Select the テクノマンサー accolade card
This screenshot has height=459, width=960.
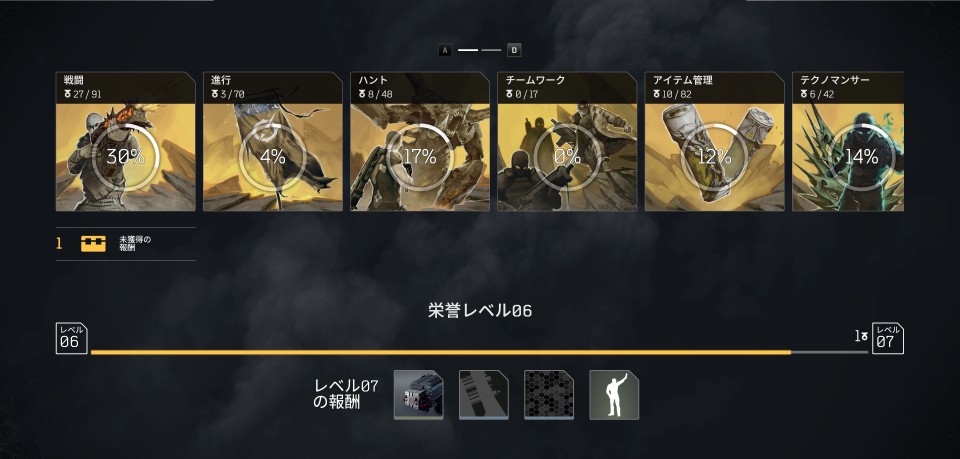coord(848,141)
